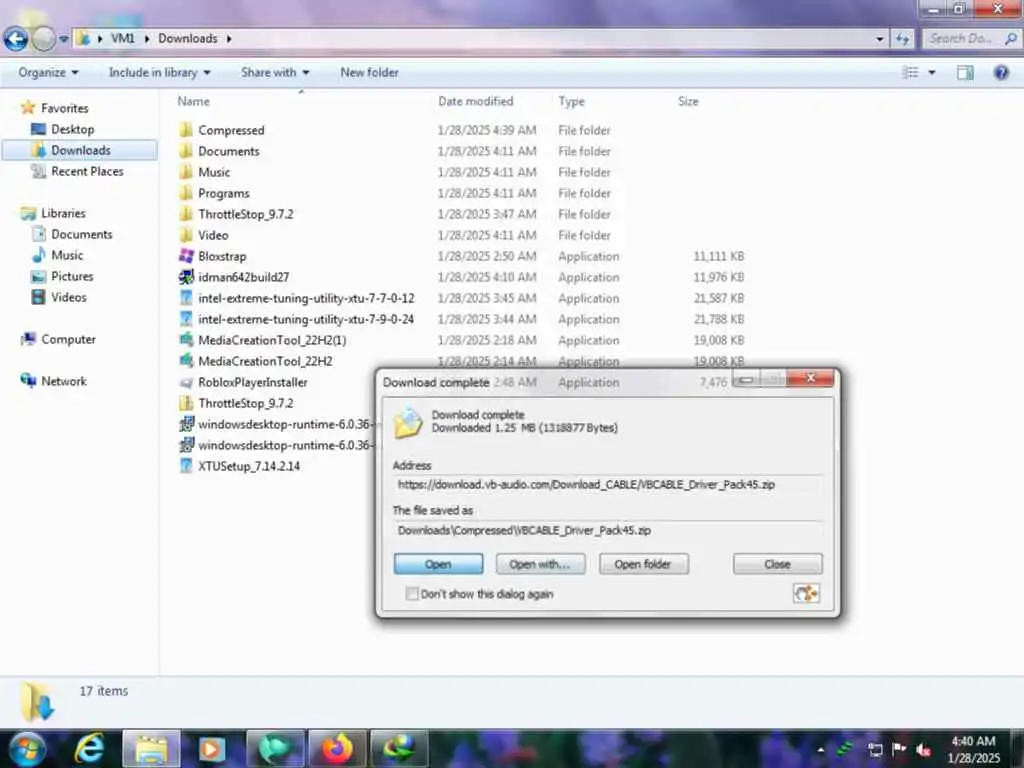
Task: Select the Bloxstrap application icon
Action: point(187,256)
